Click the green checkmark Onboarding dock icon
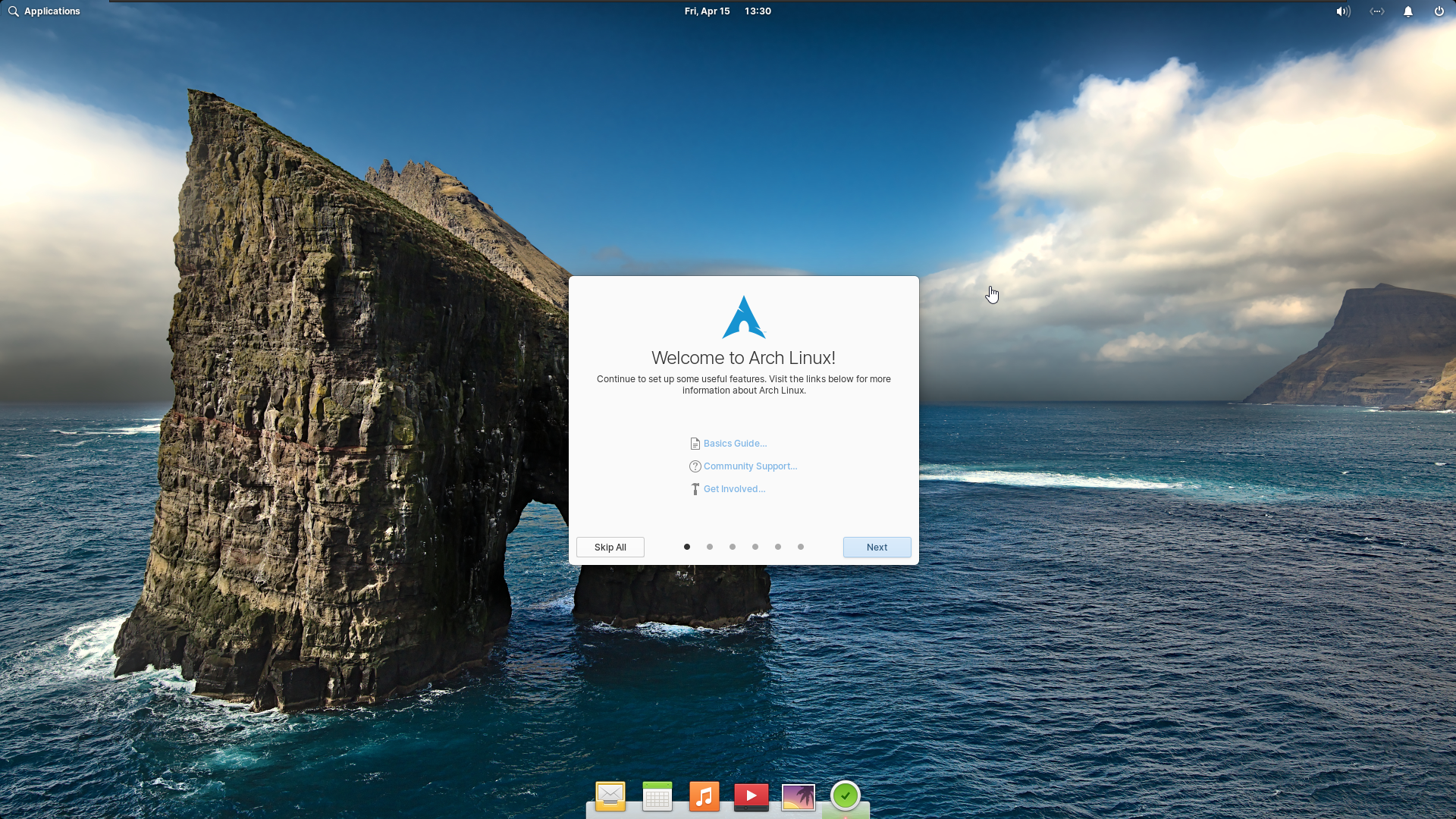This screenshot has height=819, width=1456. pyautogui.click(x=846, y=795)
